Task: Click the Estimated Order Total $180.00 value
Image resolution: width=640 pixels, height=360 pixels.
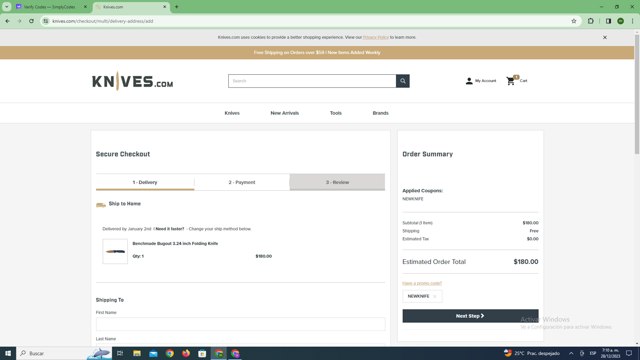Action: click(x=526, y=262)
